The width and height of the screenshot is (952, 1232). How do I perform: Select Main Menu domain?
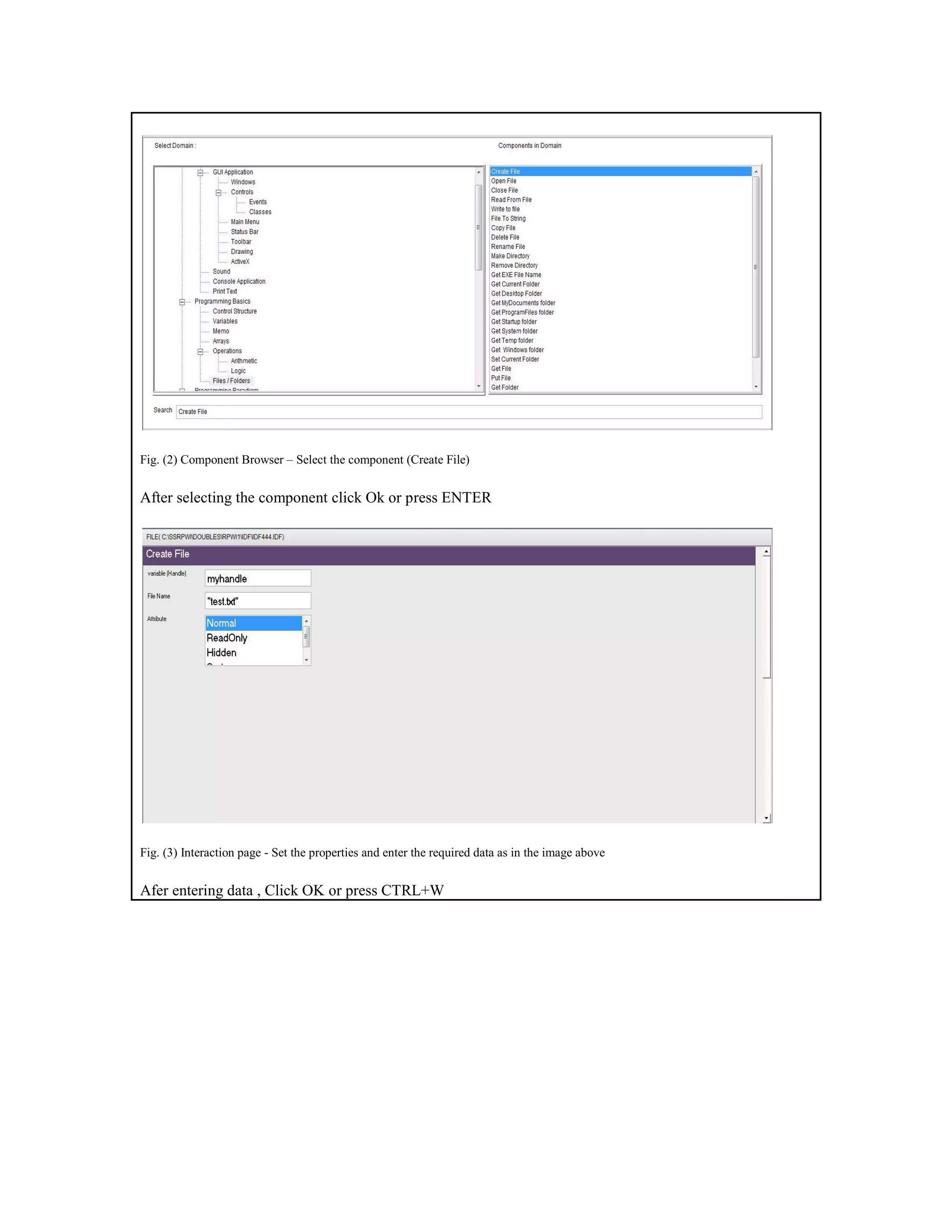point(245,222)
